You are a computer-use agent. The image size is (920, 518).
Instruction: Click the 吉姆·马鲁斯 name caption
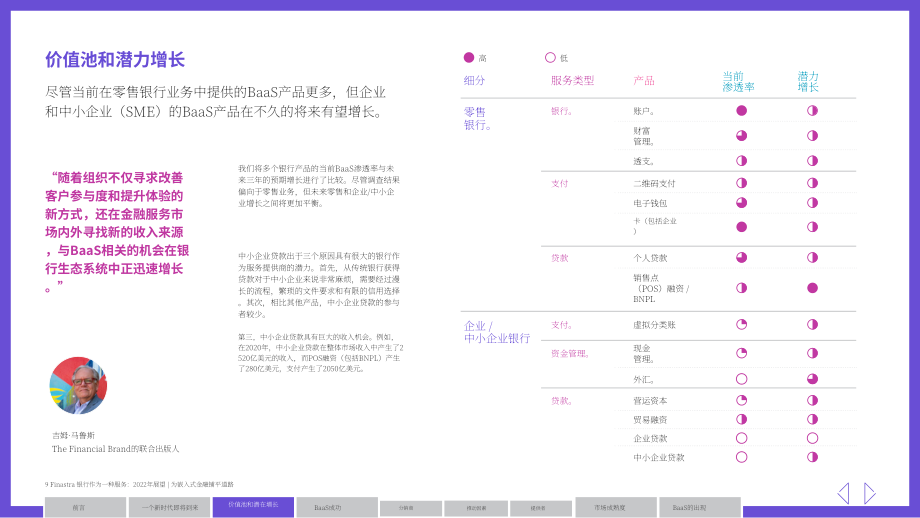pos(73,435)
